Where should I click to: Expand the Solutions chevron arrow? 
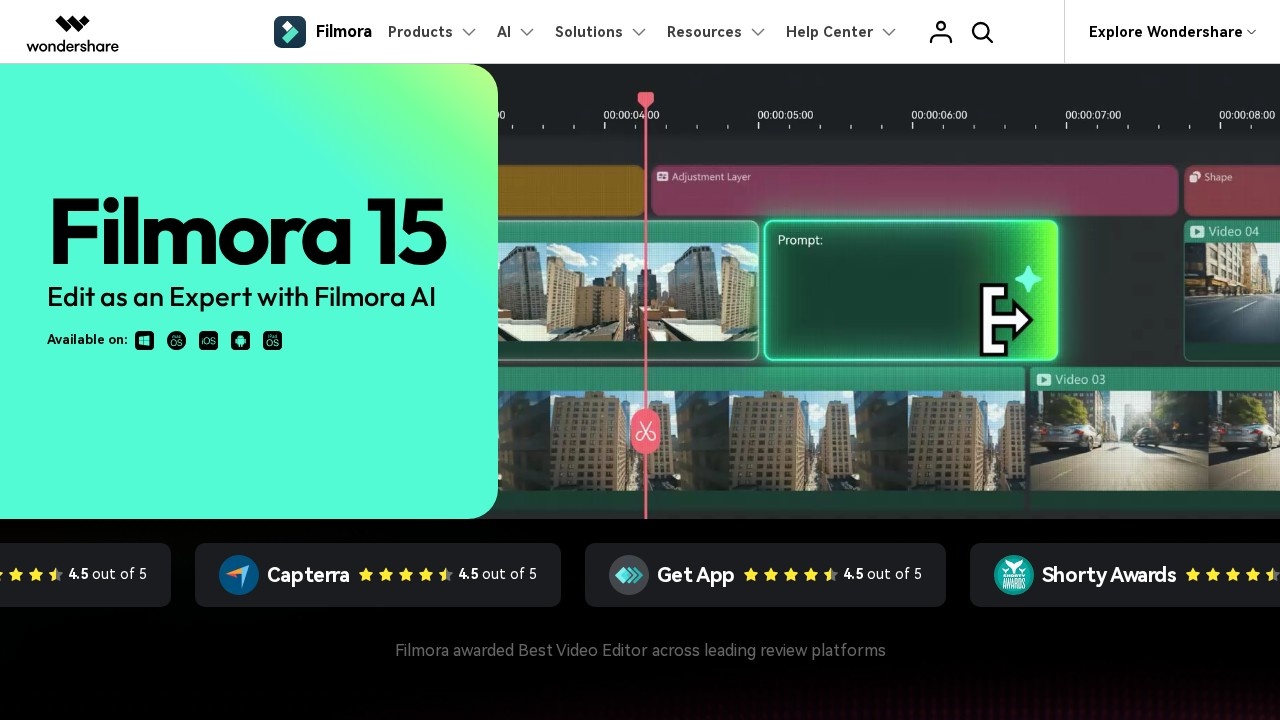(x=639, y=32)
